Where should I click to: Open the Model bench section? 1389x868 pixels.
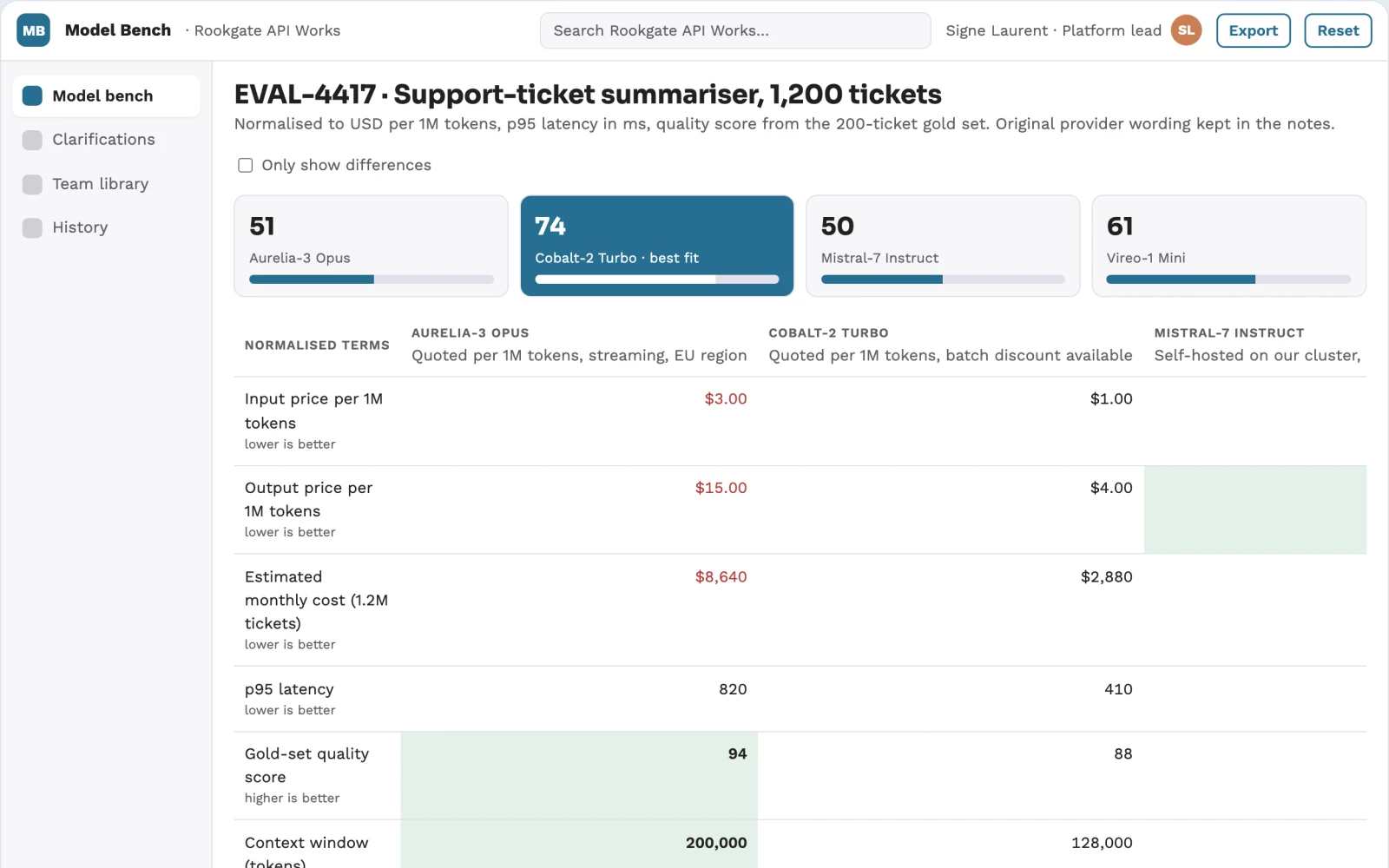tap(106, 95)
